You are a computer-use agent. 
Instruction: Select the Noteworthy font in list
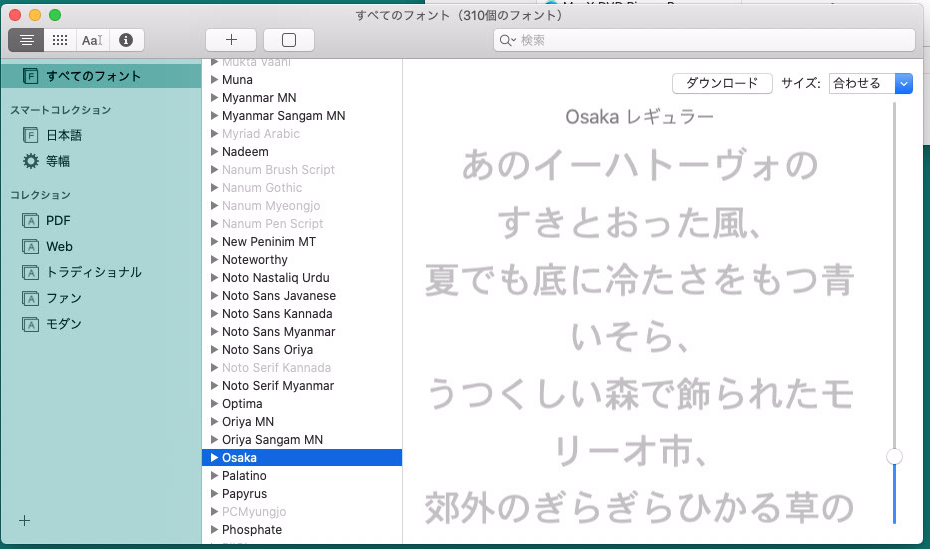[254, 260]
